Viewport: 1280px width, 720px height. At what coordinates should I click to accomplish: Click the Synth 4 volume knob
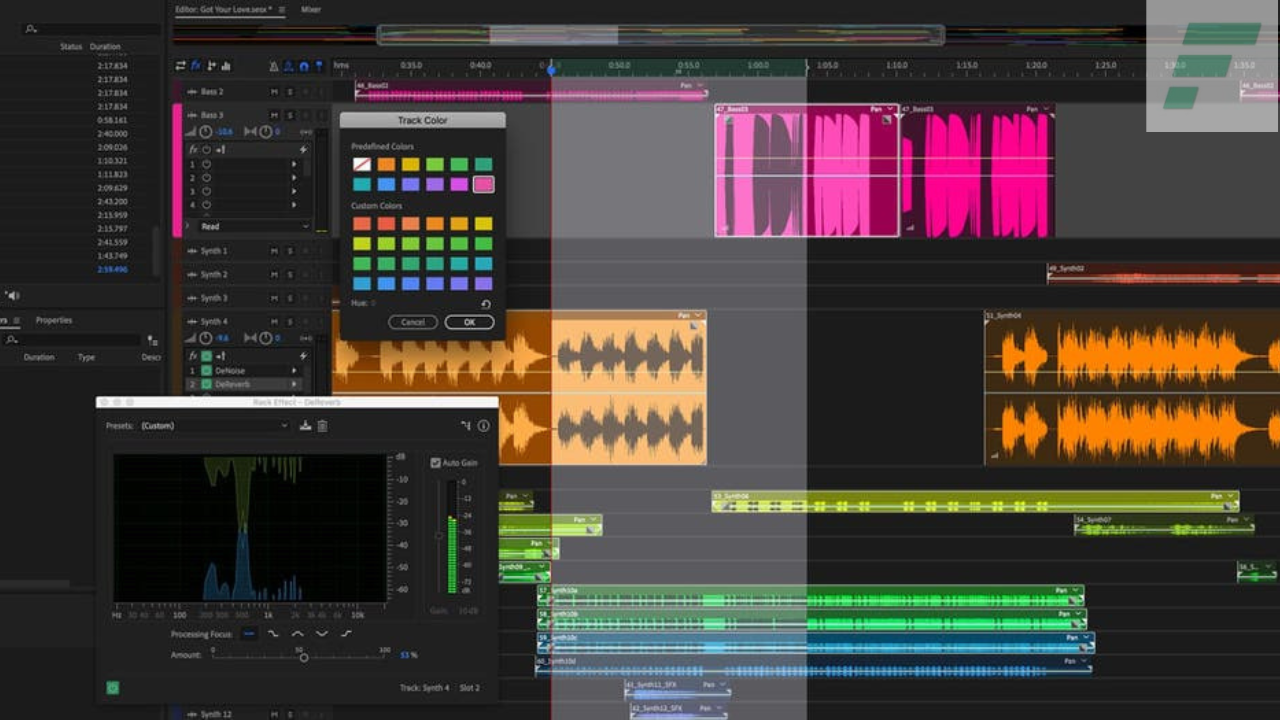click(x=206, y=338)
